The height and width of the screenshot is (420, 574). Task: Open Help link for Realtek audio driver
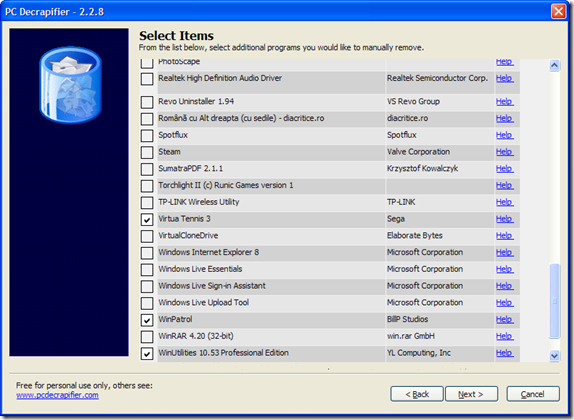(504, 78)
